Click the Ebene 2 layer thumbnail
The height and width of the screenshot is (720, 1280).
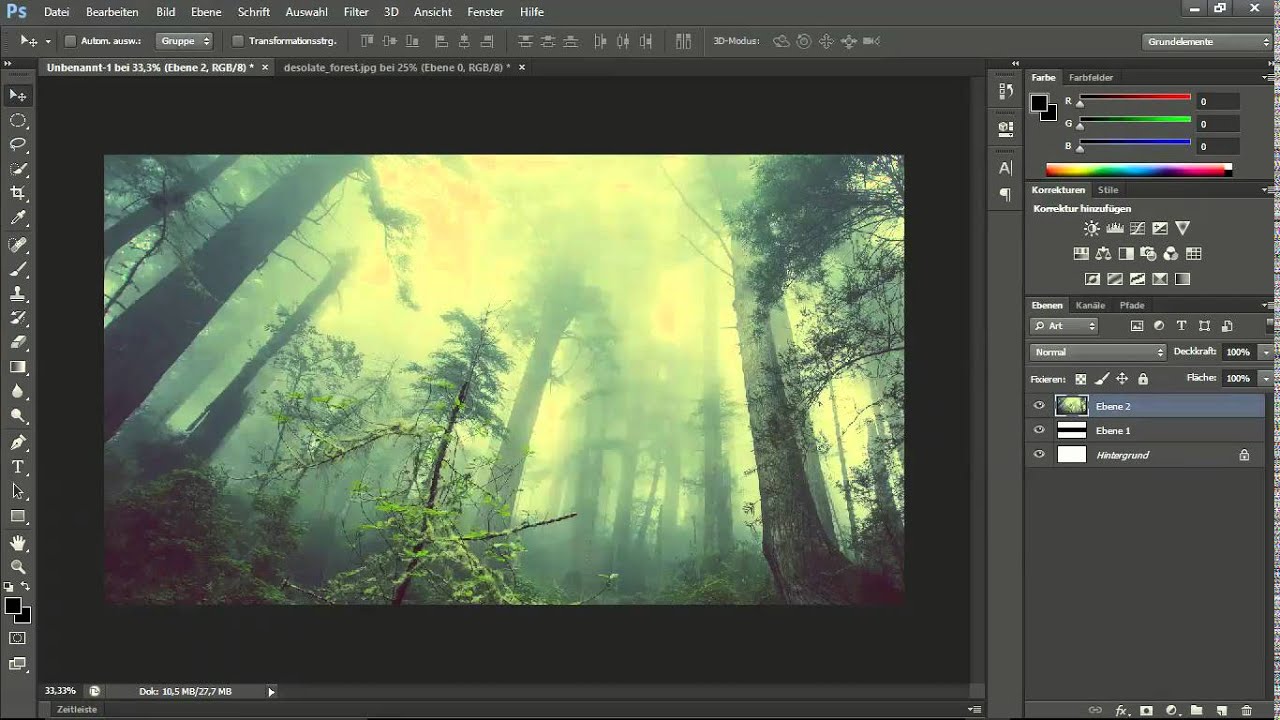[1071, 406]
